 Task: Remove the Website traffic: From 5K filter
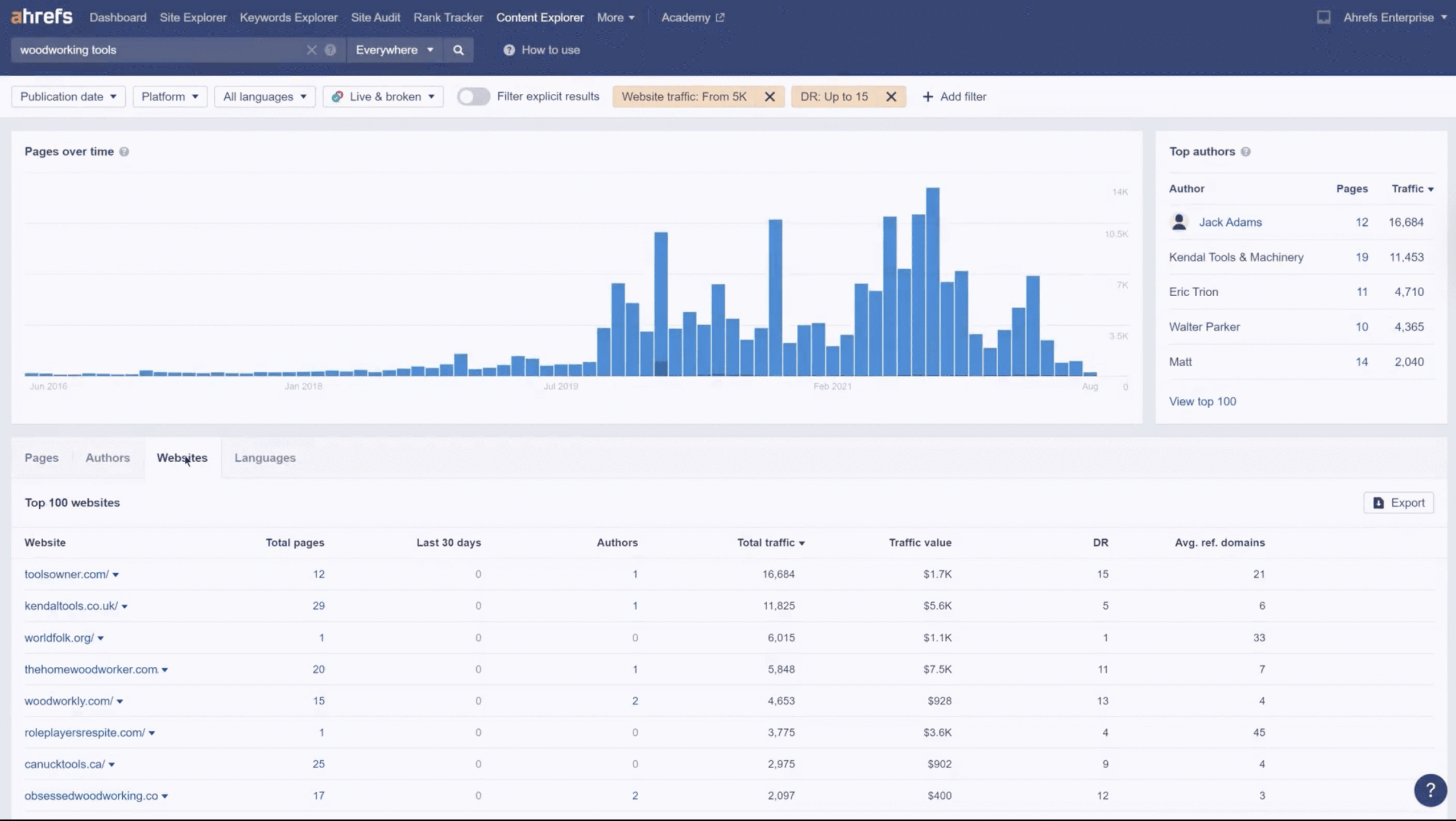tap(770, 97)
